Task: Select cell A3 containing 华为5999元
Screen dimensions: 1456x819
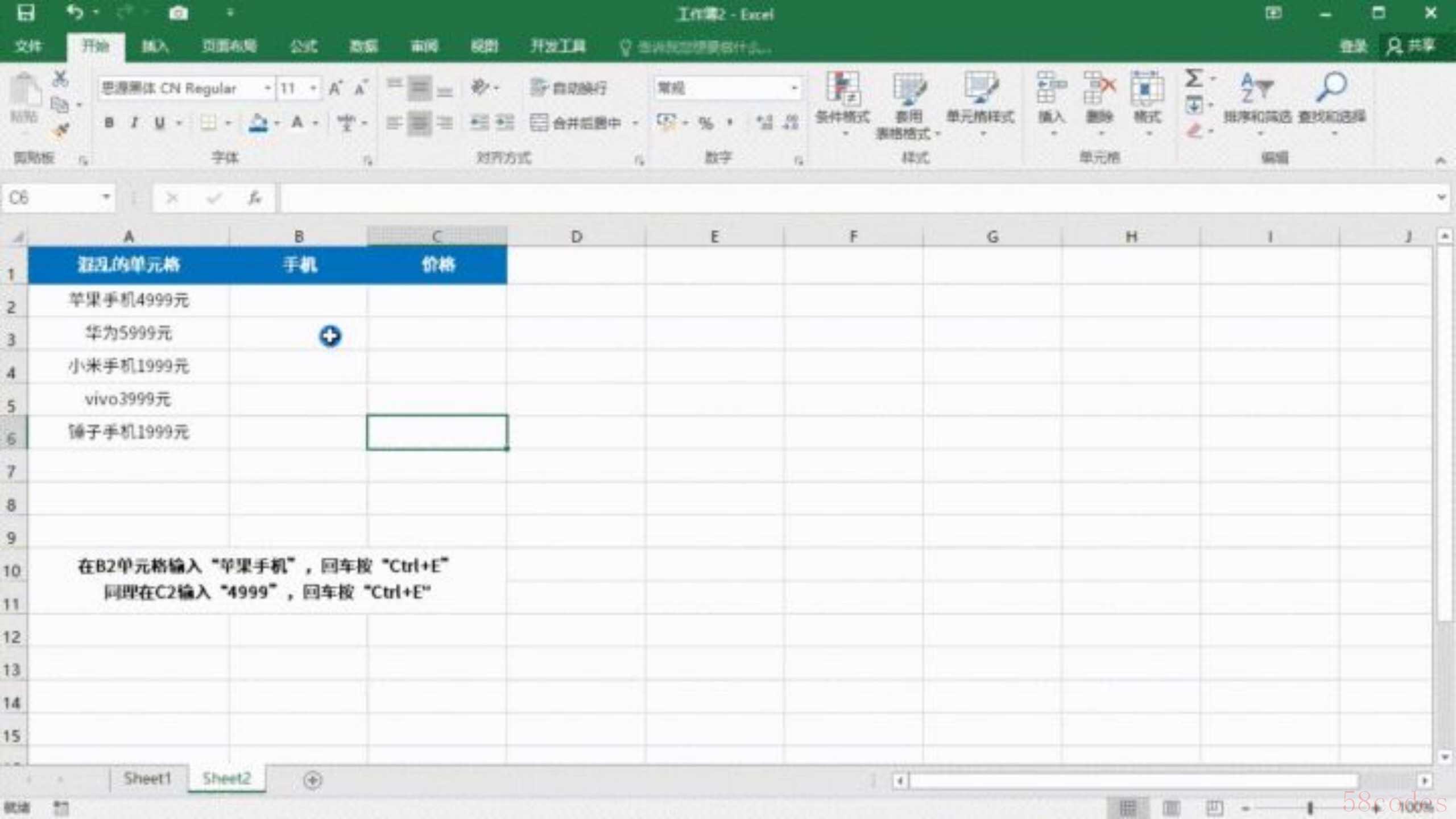Action: pos(129,333)
